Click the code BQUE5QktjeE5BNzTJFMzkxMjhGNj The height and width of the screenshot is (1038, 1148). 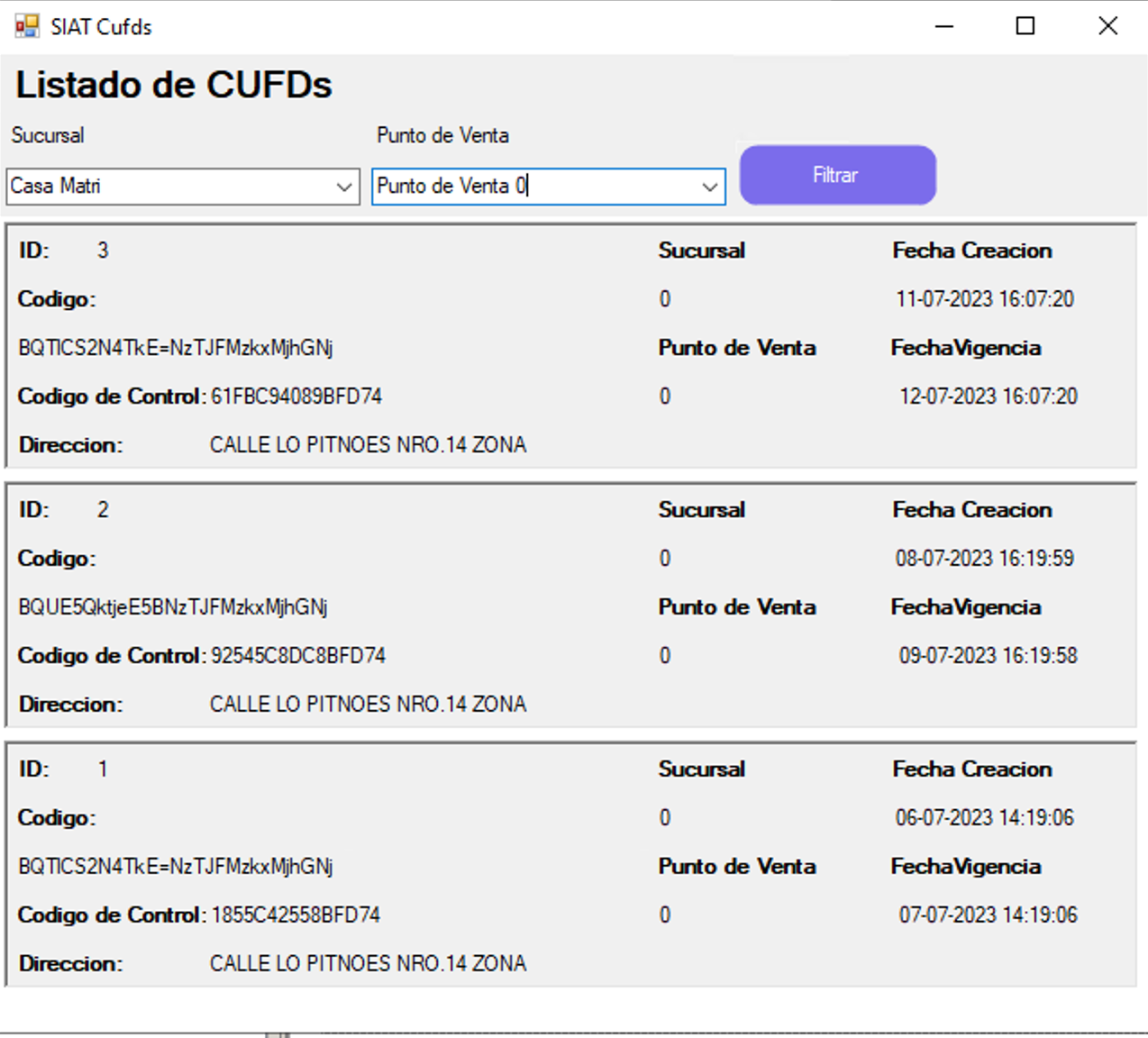[x=173, y=607]
